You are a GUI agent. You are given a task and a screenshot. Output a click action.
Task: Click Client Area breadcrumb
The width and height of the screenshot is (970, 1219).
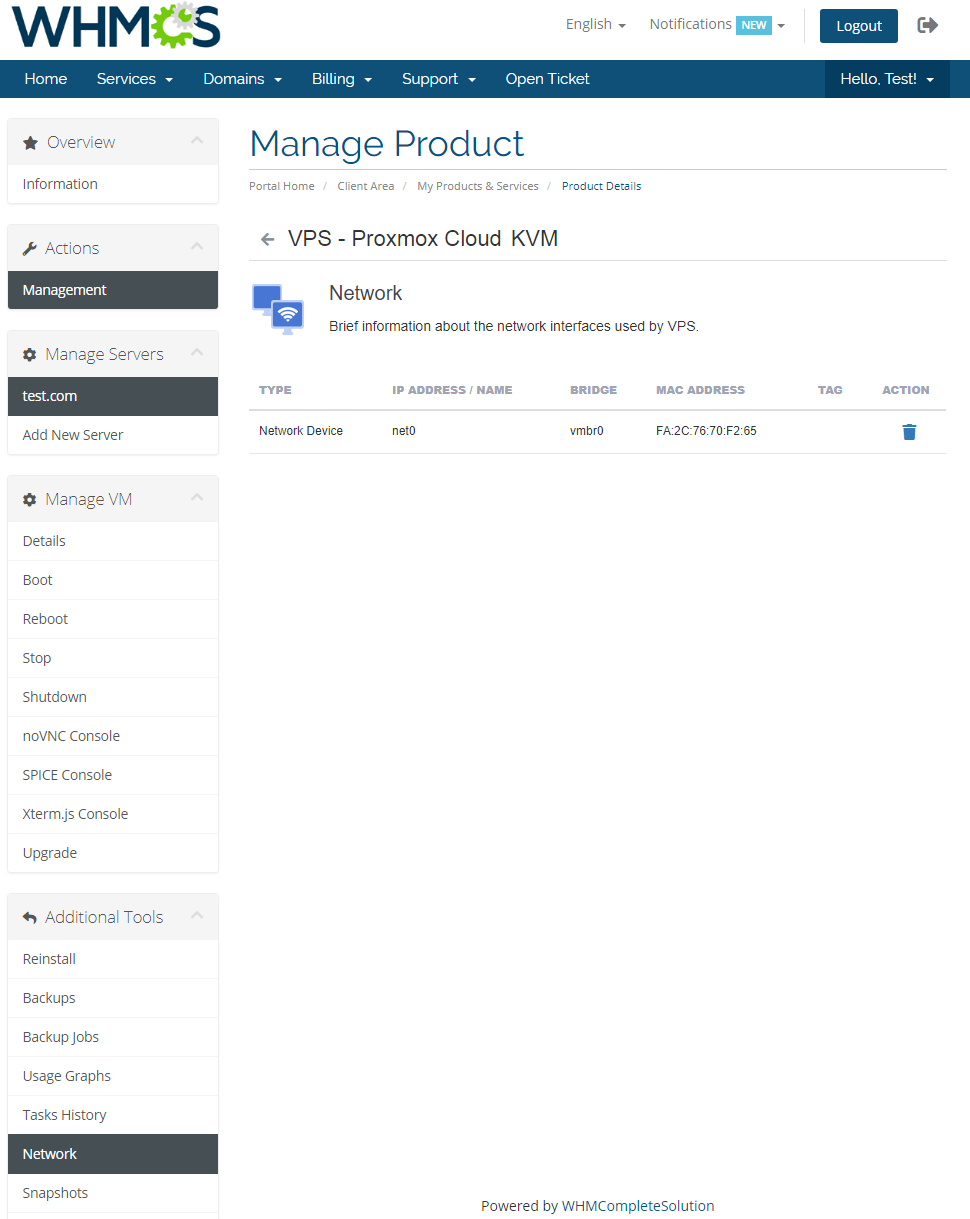pos(366,186)
